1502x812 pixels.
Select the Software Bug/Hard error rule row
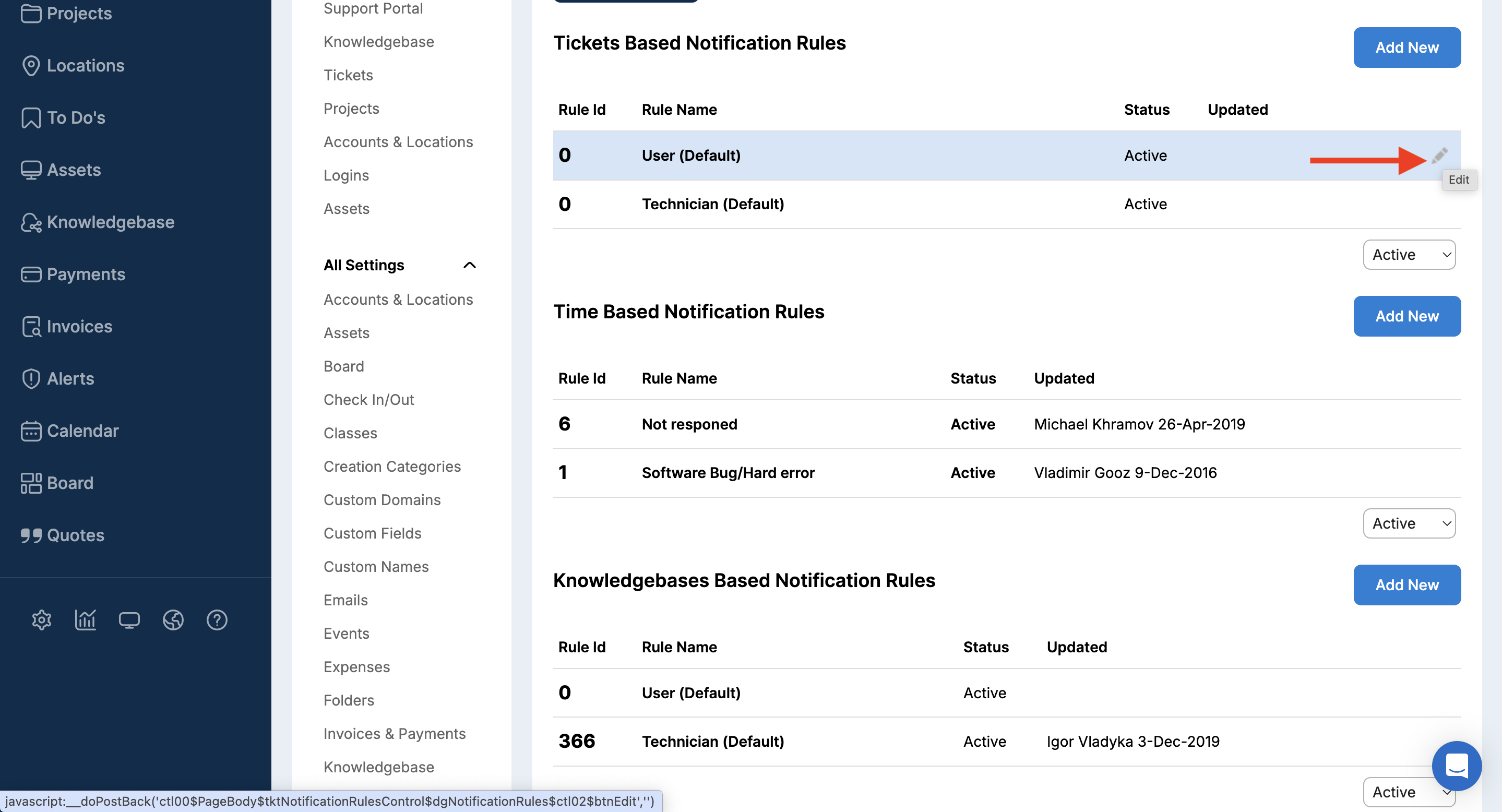pyautogui.click(x=728, y=473)
